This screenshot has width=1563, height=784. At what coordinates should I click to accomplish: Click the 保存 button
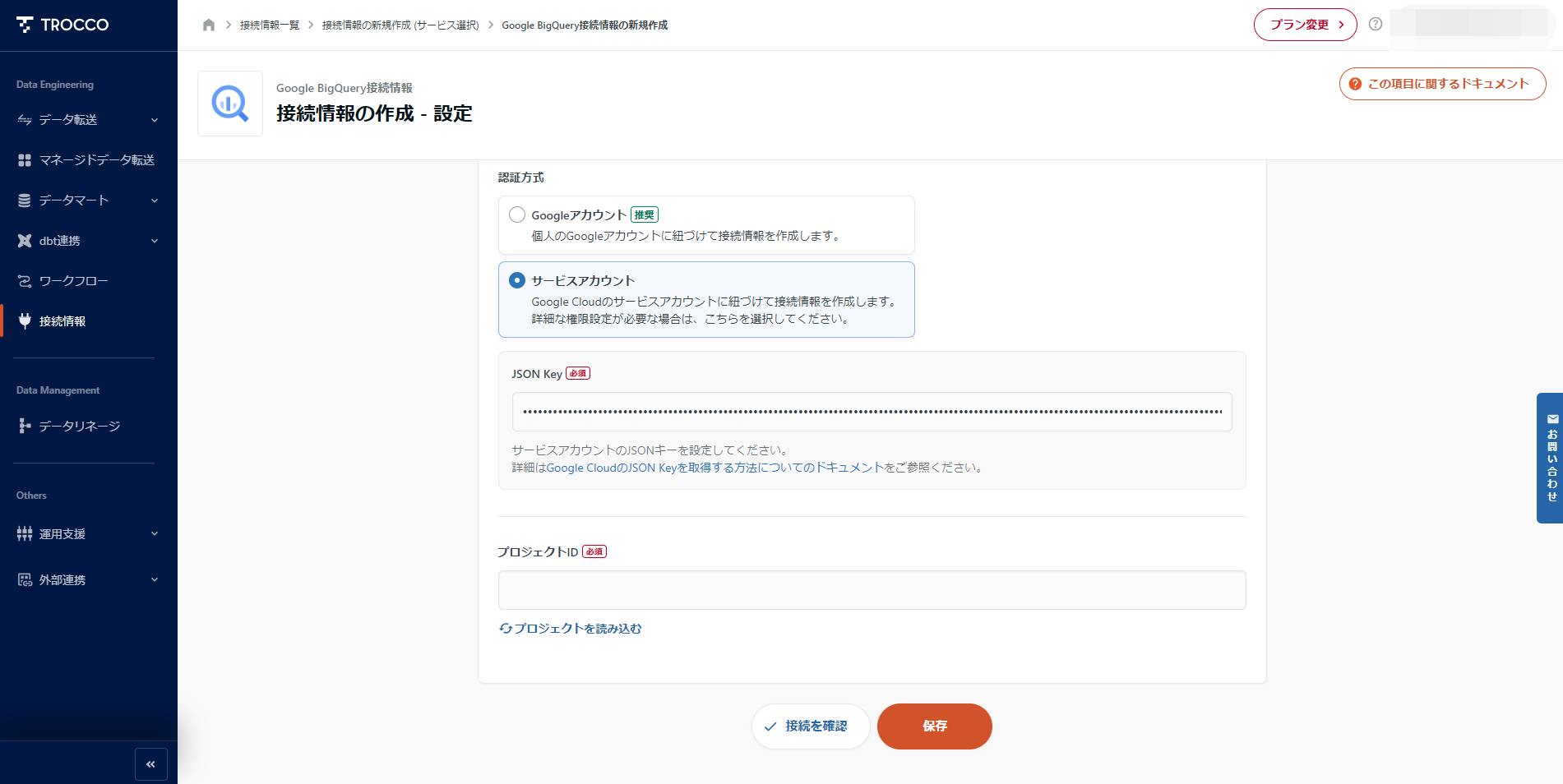935,726
